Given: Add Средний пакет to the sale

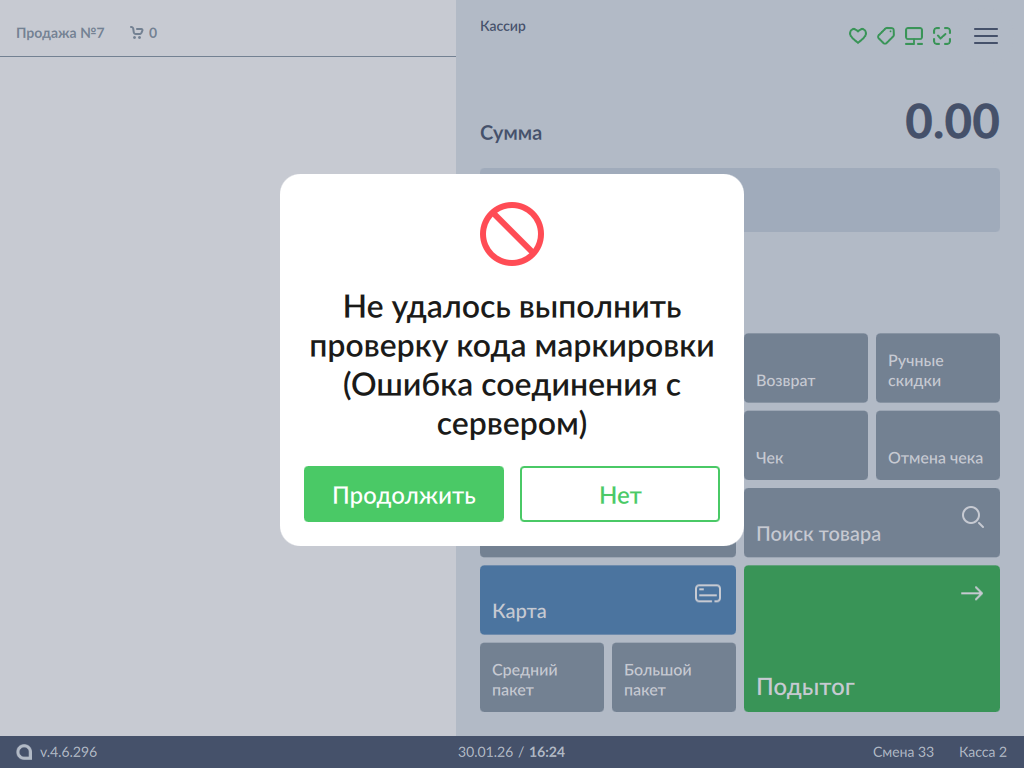Looking at the screenshot, I should coord(541,677).
